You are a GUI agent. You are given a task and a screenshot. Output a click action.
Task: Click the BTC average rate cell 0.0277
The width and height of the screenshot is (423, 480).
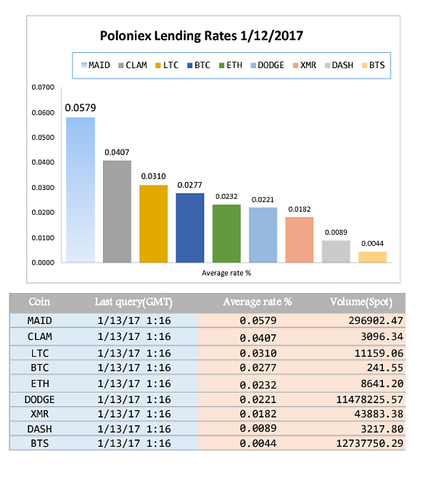click(258, 368)
